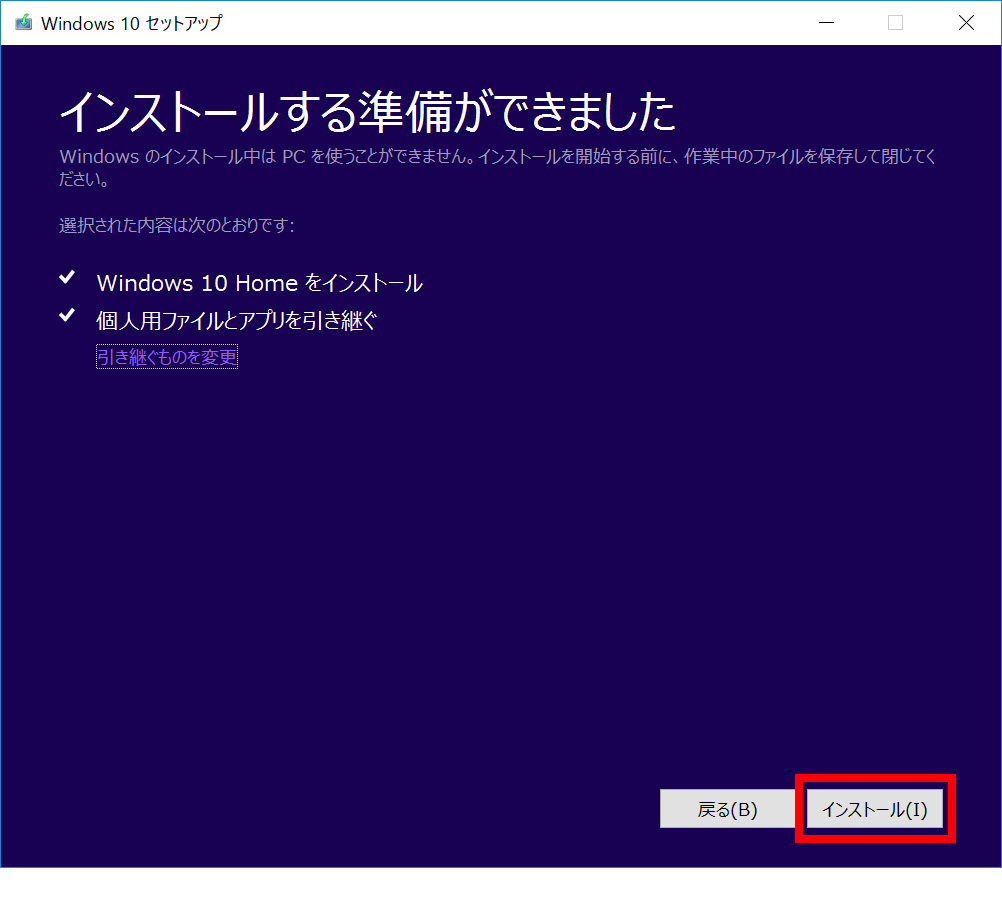
Task: Select the text Windows 10 Home をインストール
Action: point(259,283)
